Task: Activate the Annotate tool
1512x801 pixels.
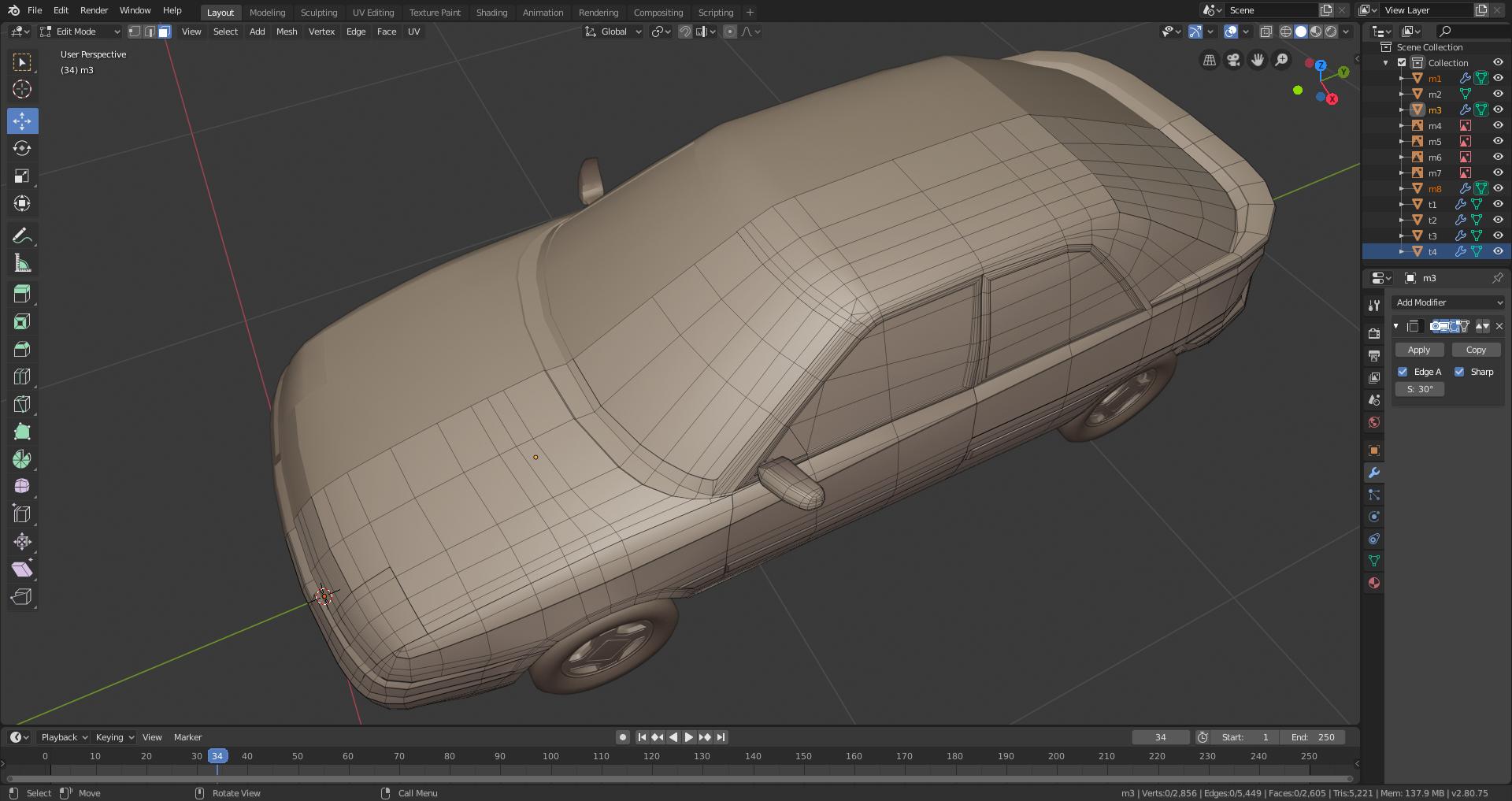Action: click(x=22, y=235)
